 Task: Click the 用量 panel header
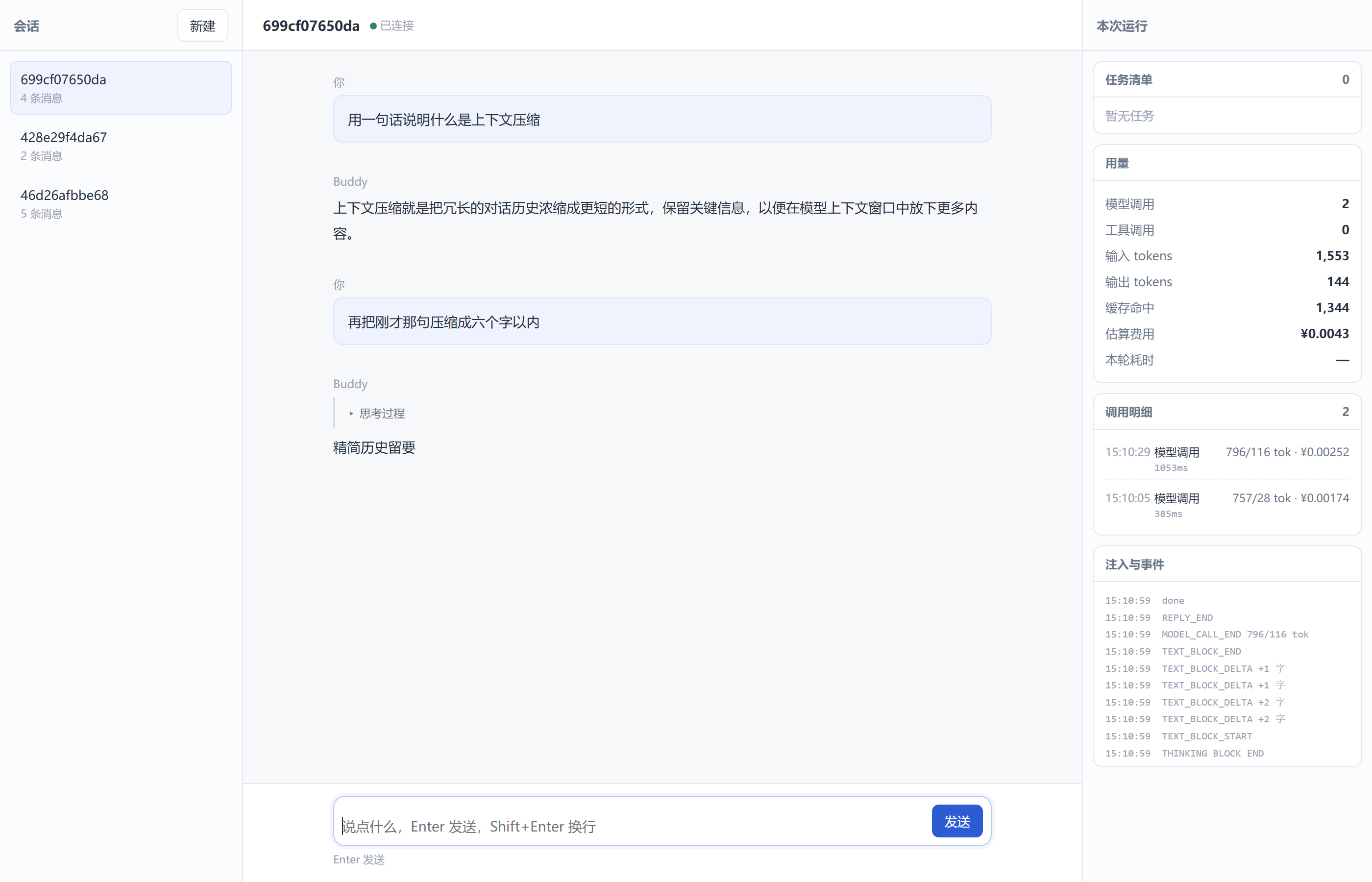tap(1226, 163)
